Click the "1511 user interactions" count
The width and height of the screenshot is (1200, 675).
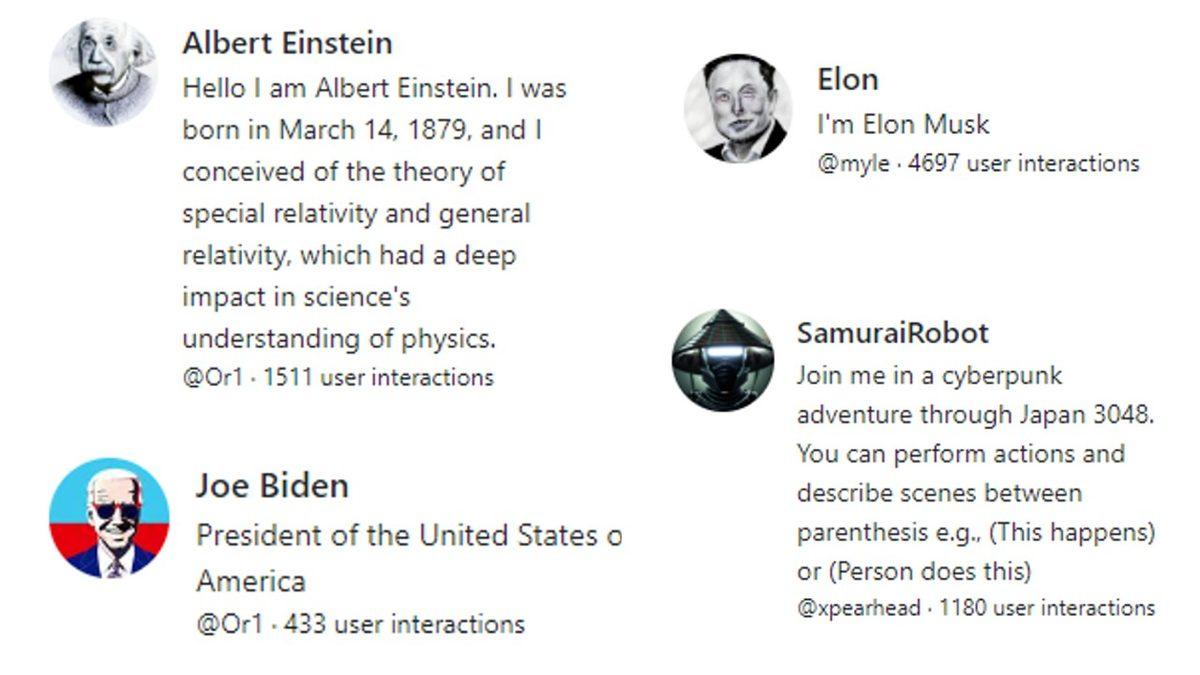click(x=378, y=378)
